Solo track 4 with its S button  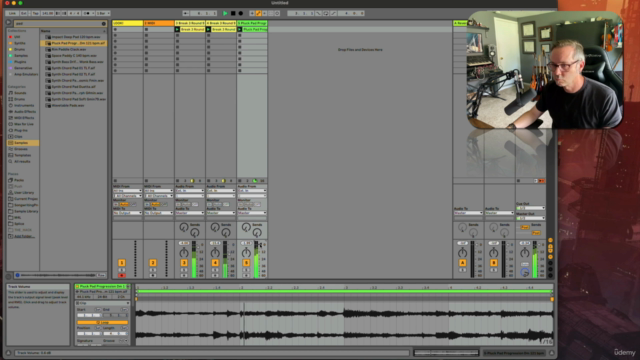click(215, 270)
